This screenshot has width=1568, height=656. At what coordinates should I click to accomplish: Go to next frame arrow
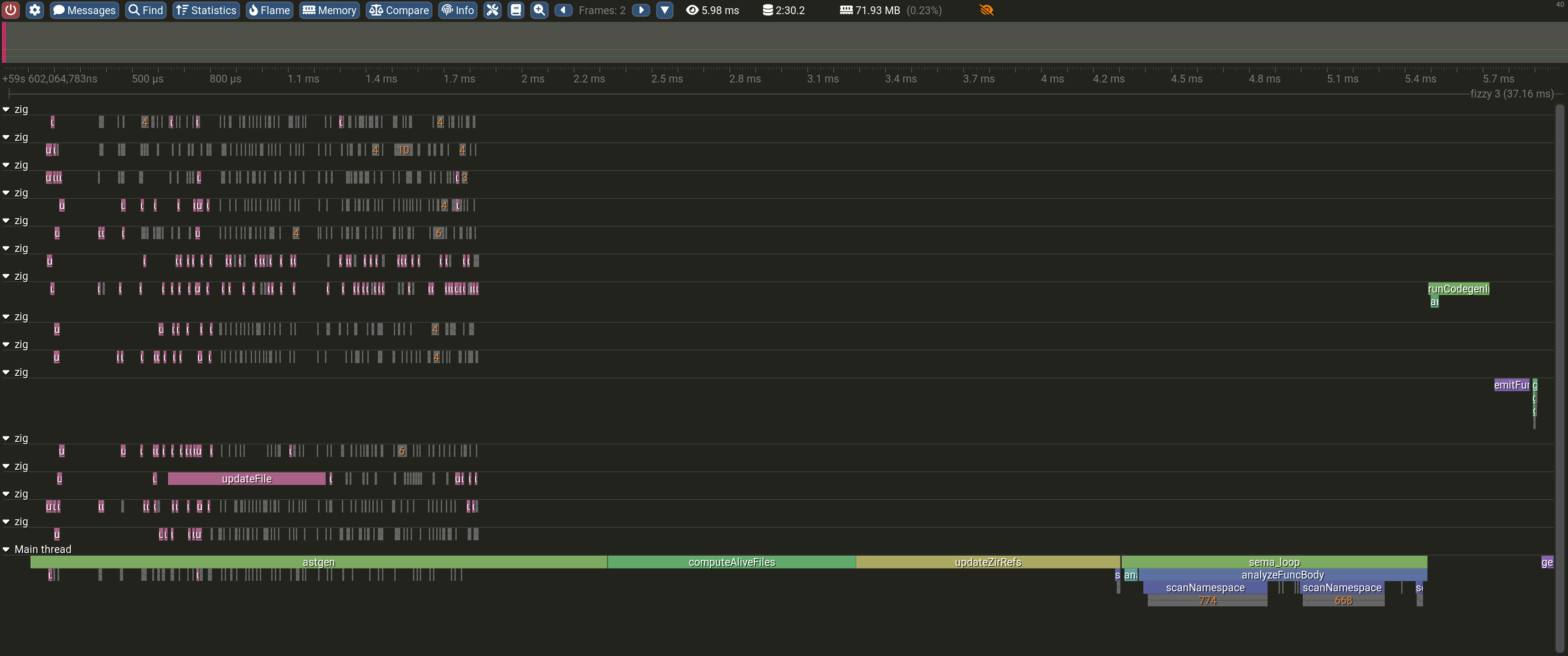[x=641, y=10]
